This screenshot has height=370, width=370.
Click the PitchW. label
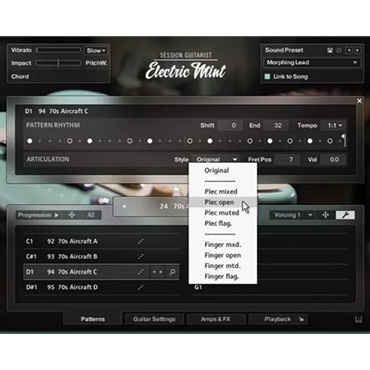pyautogui.click(x=96, y=63)
